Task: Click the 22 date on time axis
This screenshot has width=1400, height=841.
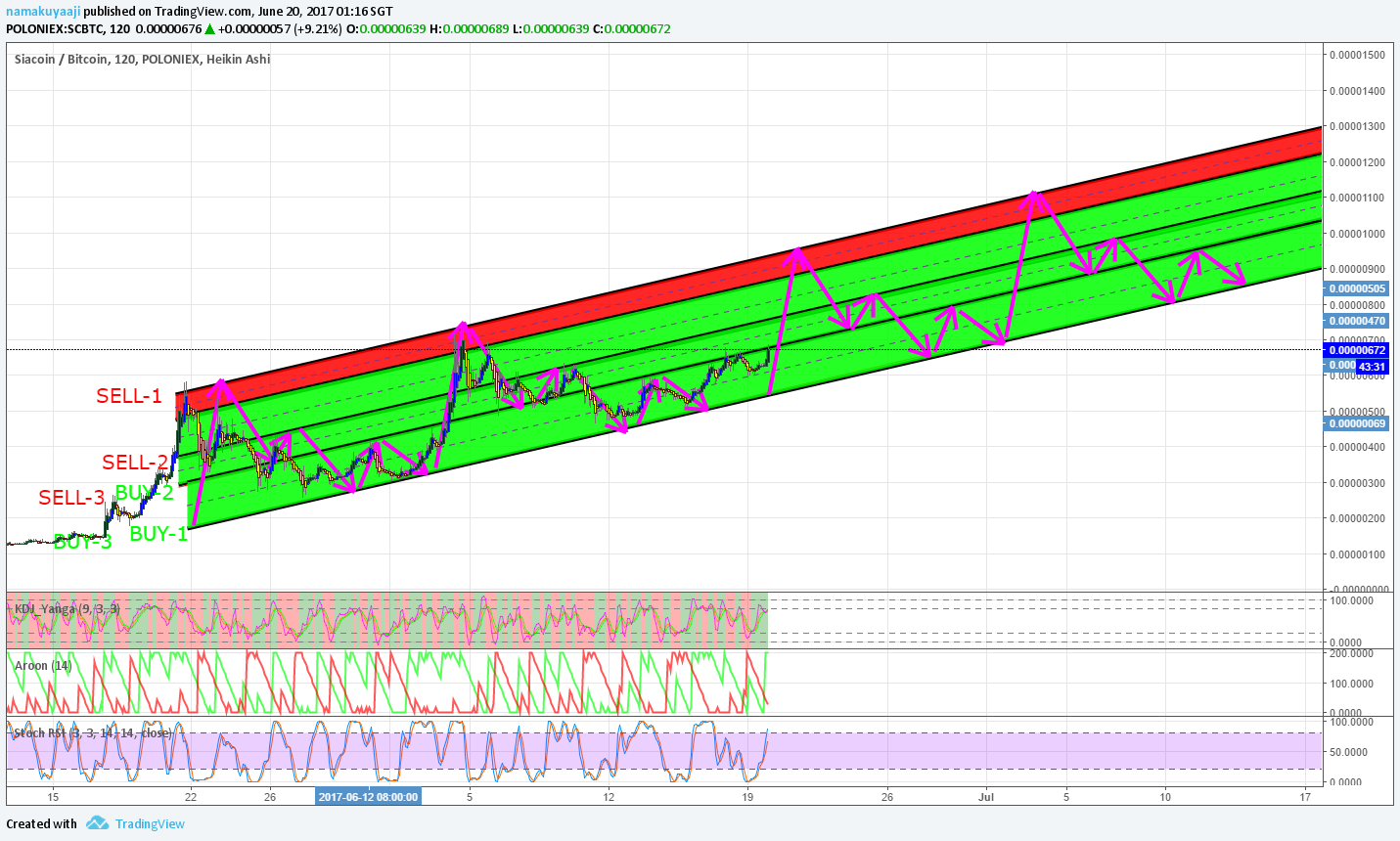Action: click(191, 797)
